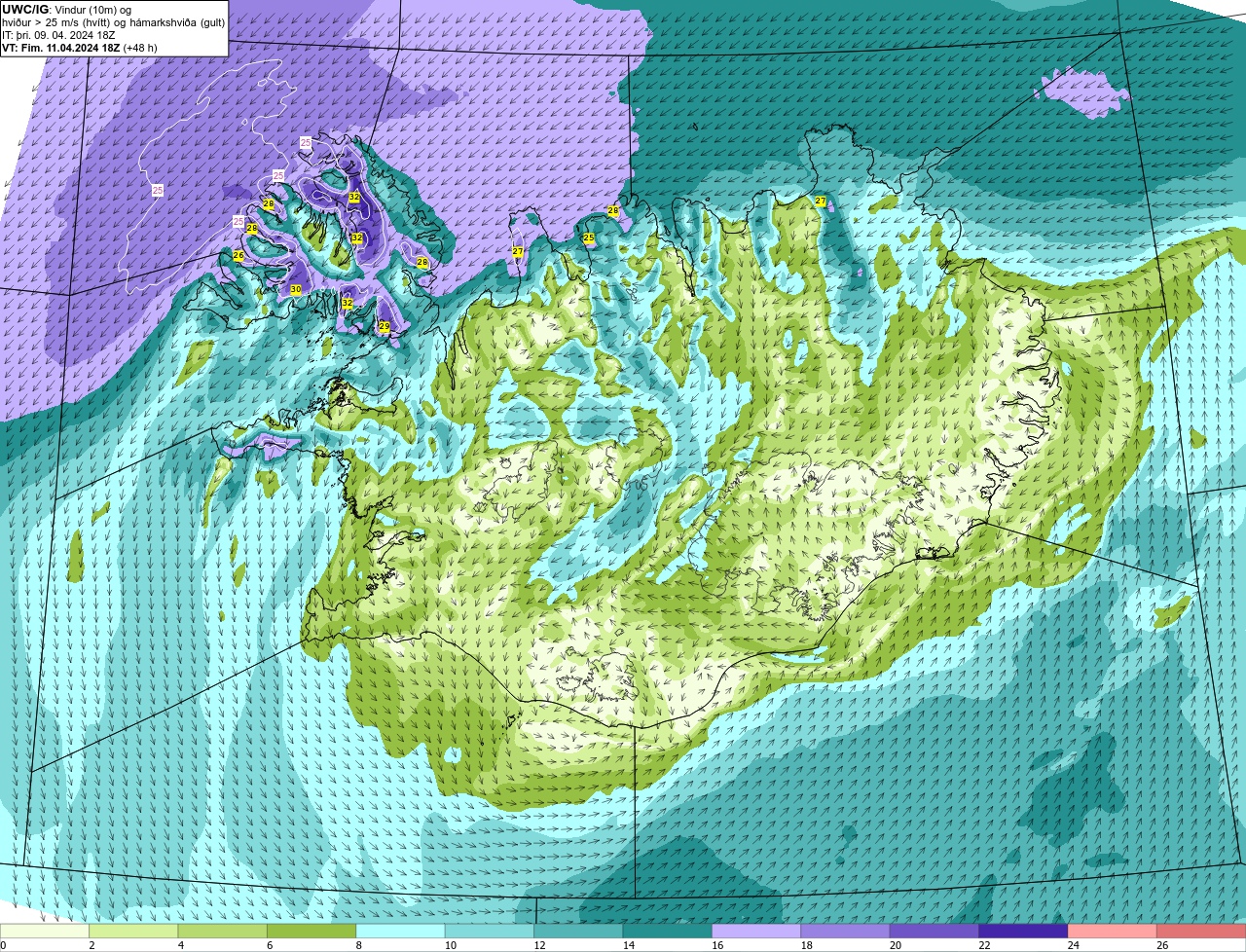Image resolution: width=1246 pixels, height=952 pixels.
Task: Click the yellow '29' max gust label
Action: click(385, 326)
